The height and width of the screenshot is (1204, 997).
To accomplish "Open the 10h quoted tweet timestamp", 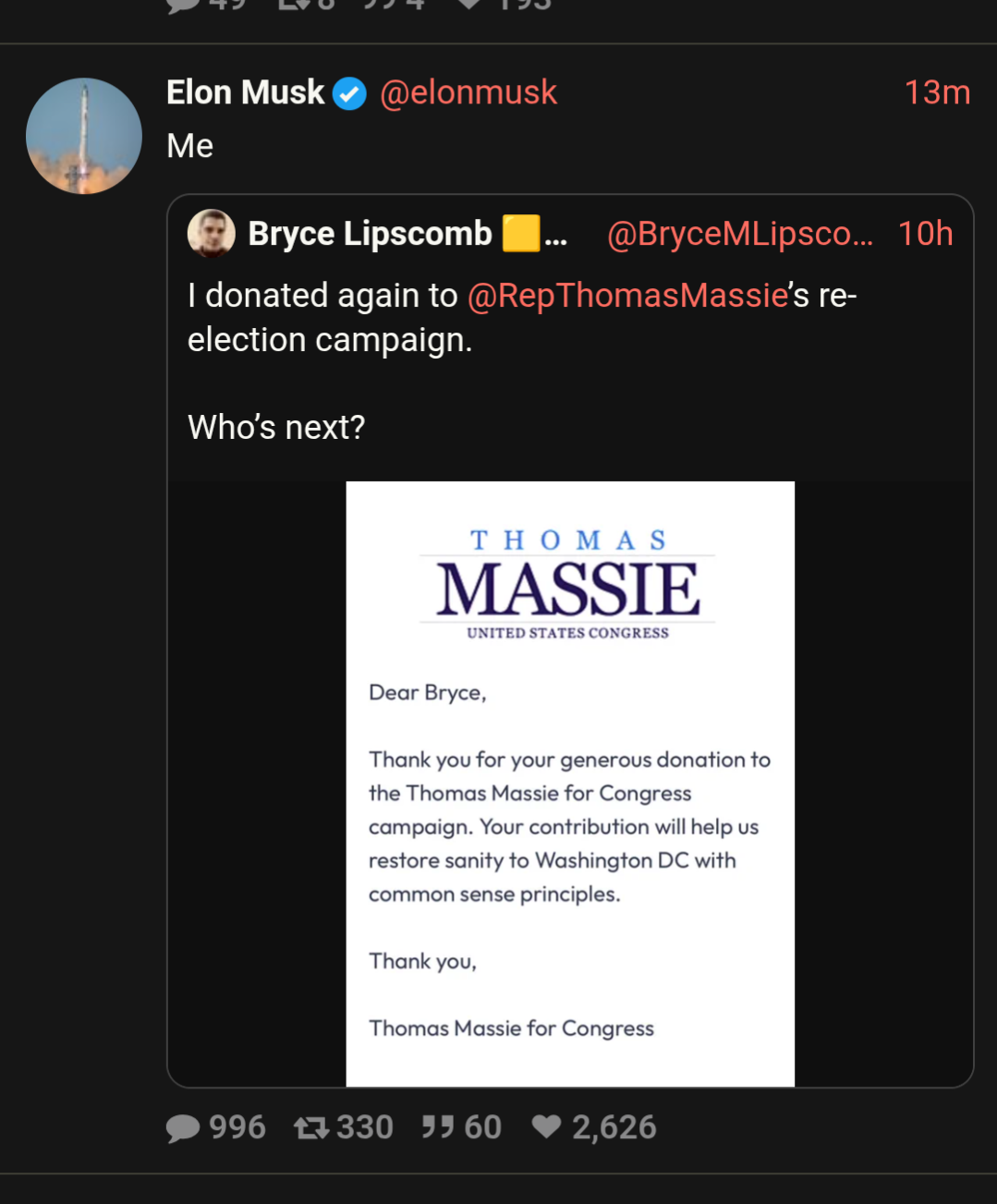I will (925, 234).
